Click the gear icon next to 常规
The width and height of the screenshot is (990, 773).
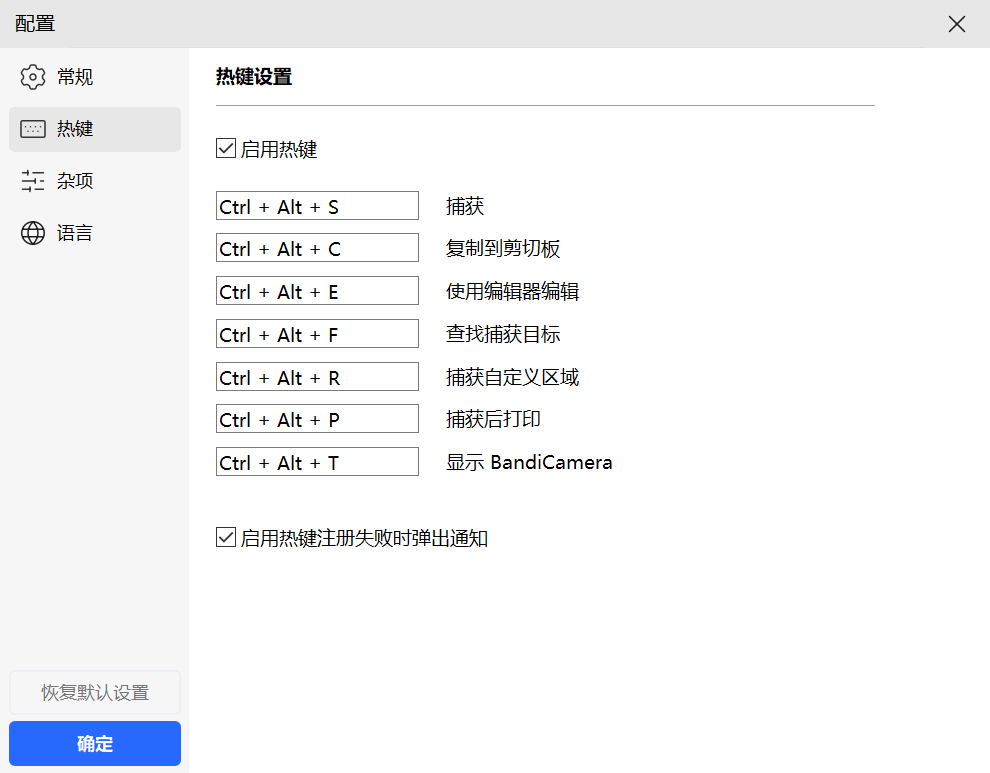point(33,77)
